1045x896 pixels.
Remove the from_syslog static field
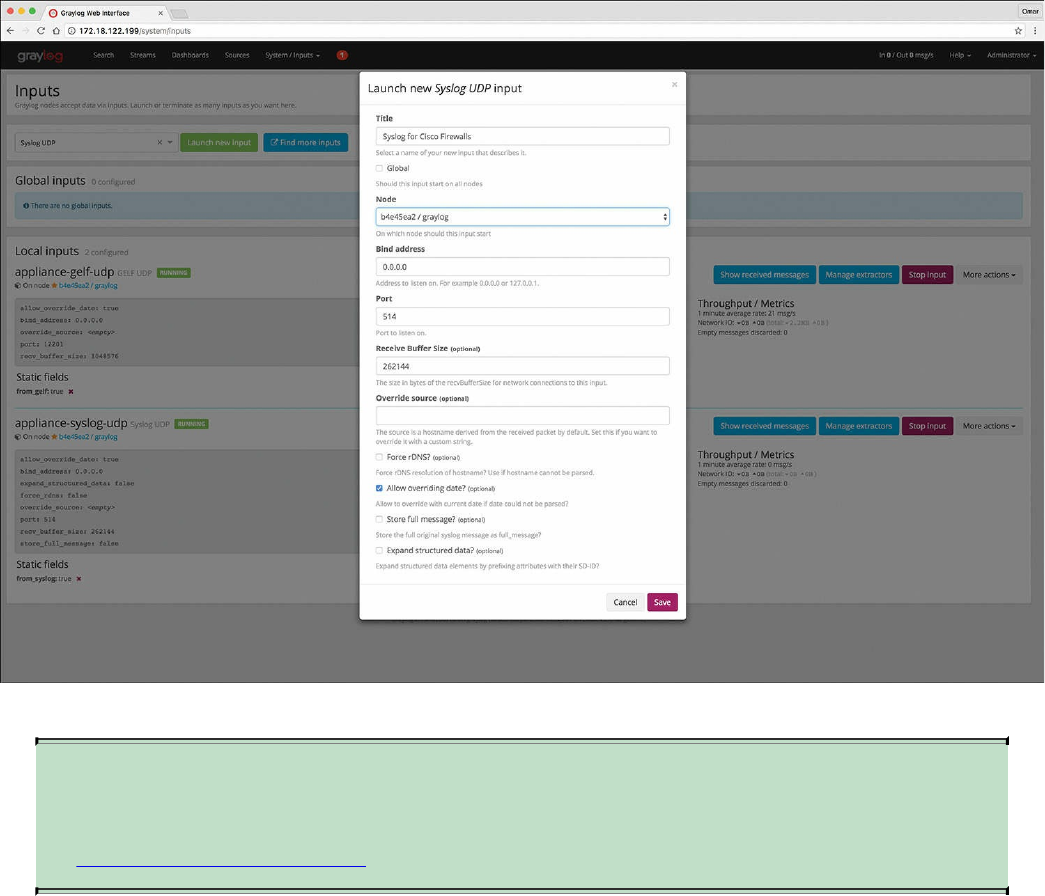pyautogui.click(x=79, y=579)
